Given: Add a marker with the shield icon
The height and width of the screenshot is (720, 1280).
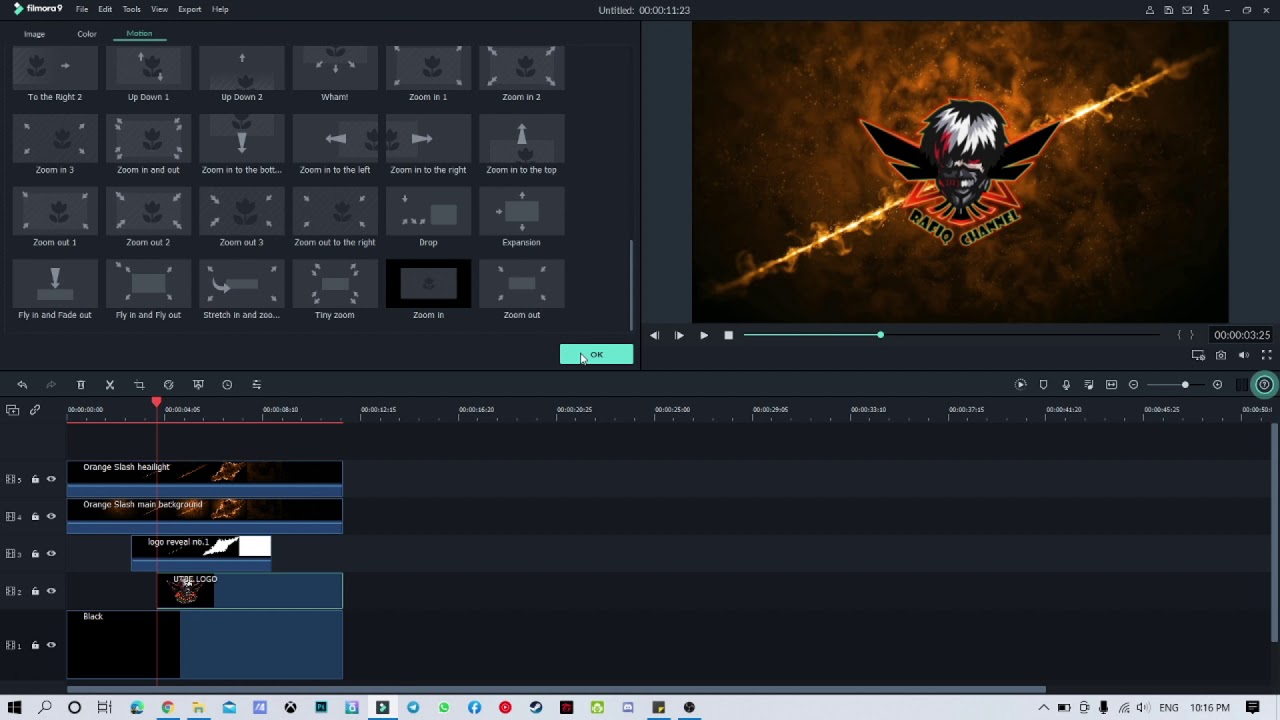Looking at the screenshot, I should [x=1043, y=385].
